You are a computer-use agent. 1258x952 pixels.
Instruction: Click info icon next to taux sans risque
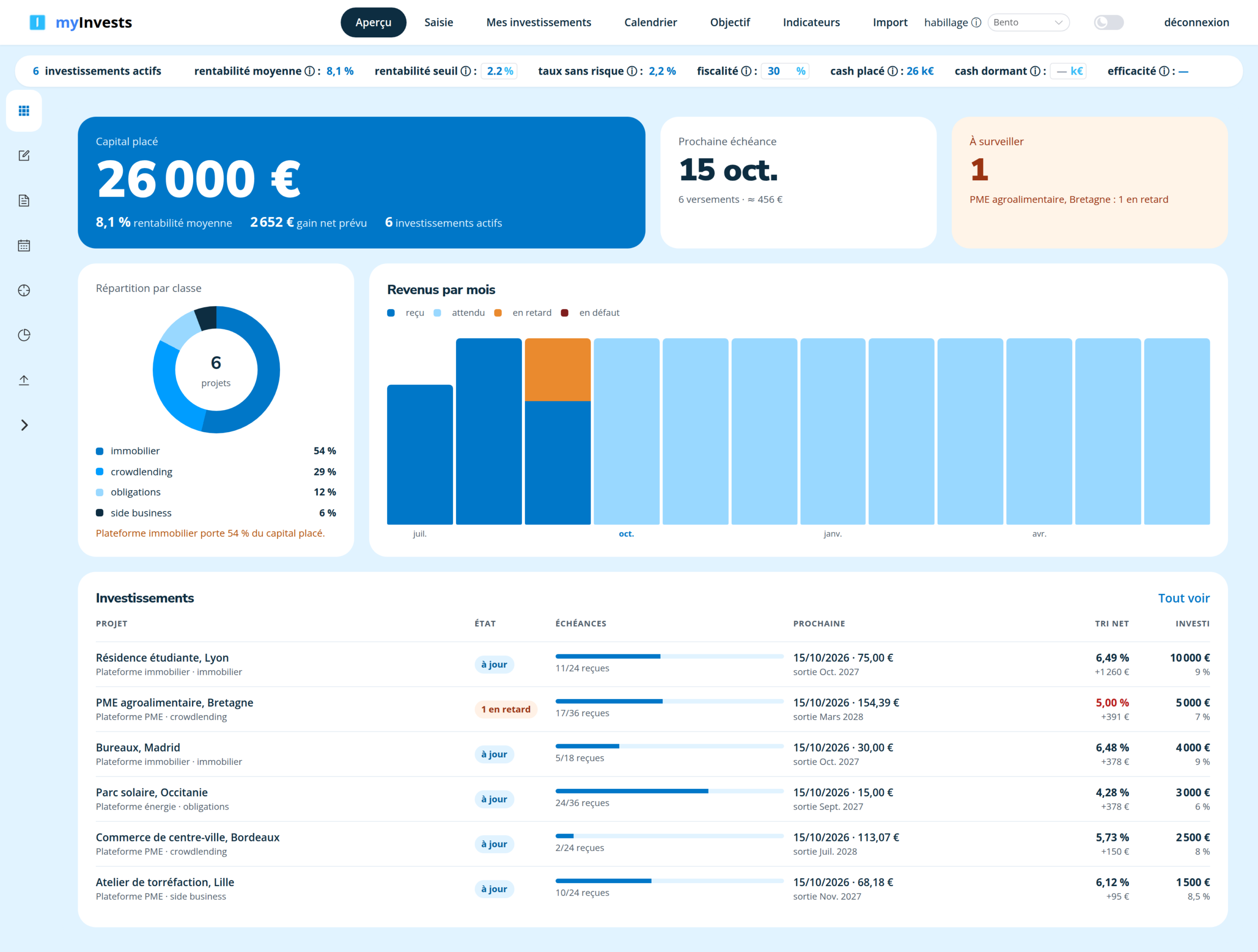pyautogui.click(x=632, y=71)
